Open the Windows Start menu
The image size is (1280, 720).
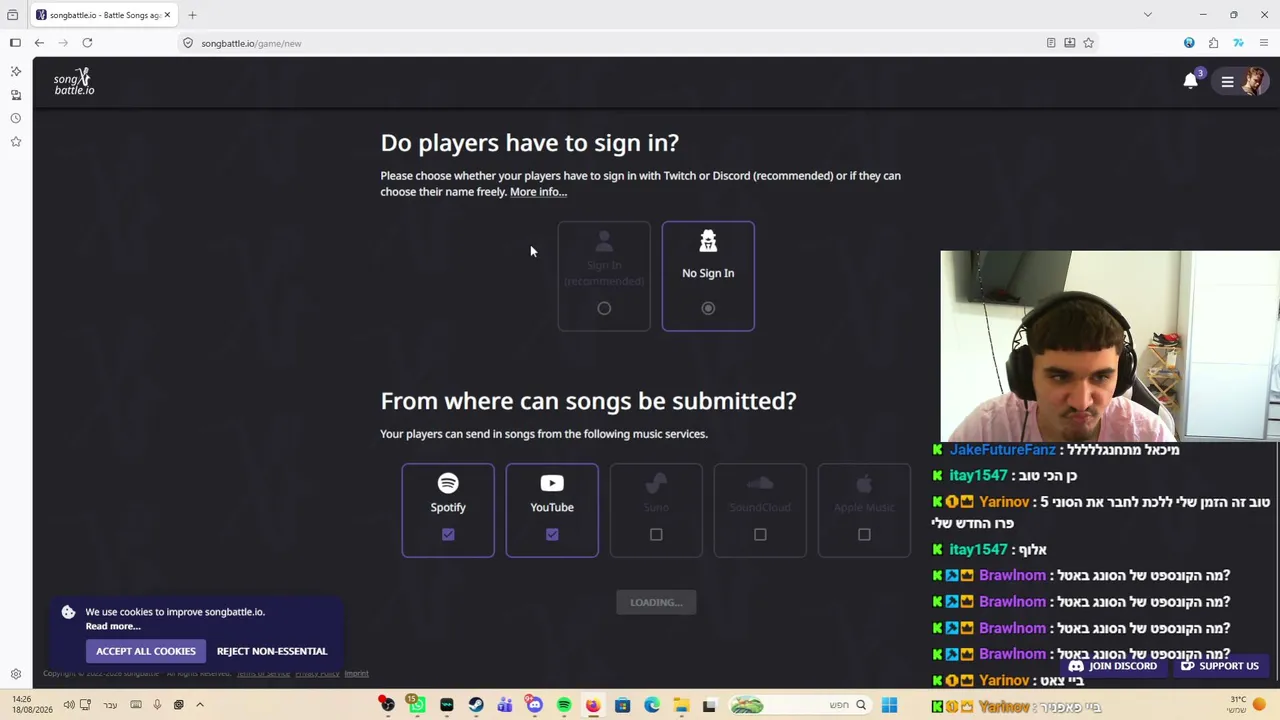[889, 705]
